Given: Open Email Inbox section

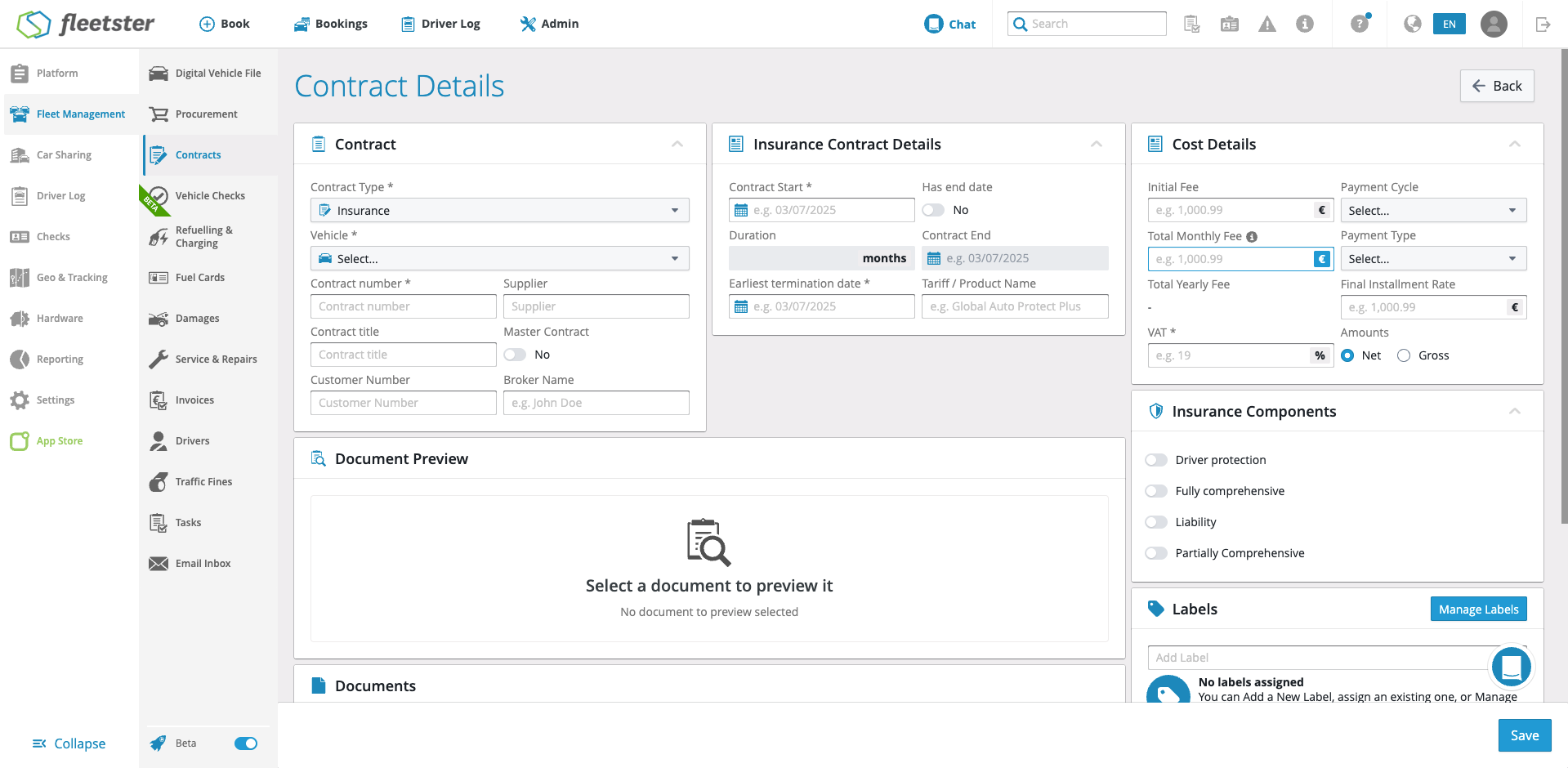Looking at the screenshot, I should (x=208, y=563).
